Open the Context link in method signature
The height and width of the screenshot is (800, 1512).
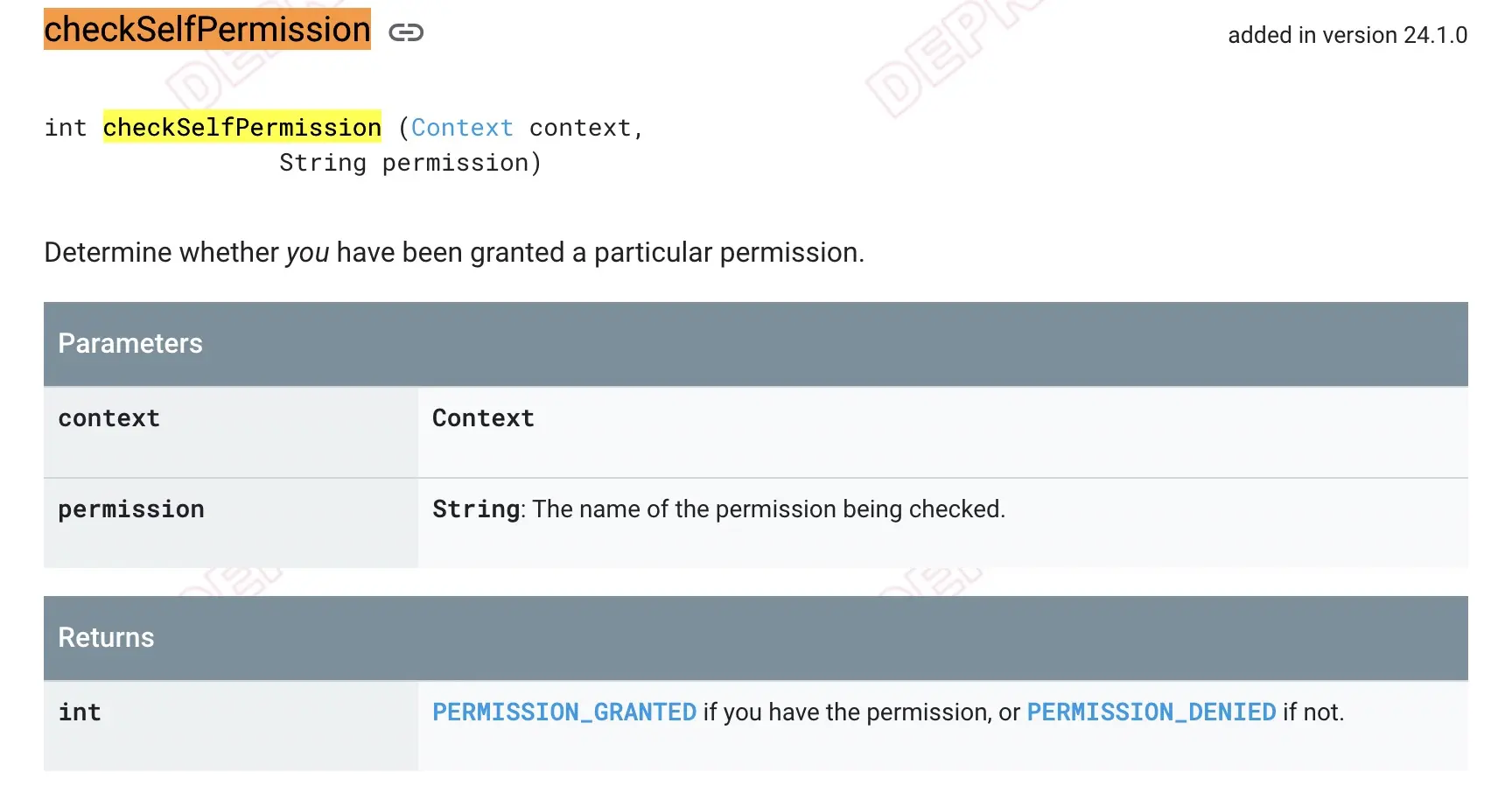pyautogui.click(x=462, y=128)
